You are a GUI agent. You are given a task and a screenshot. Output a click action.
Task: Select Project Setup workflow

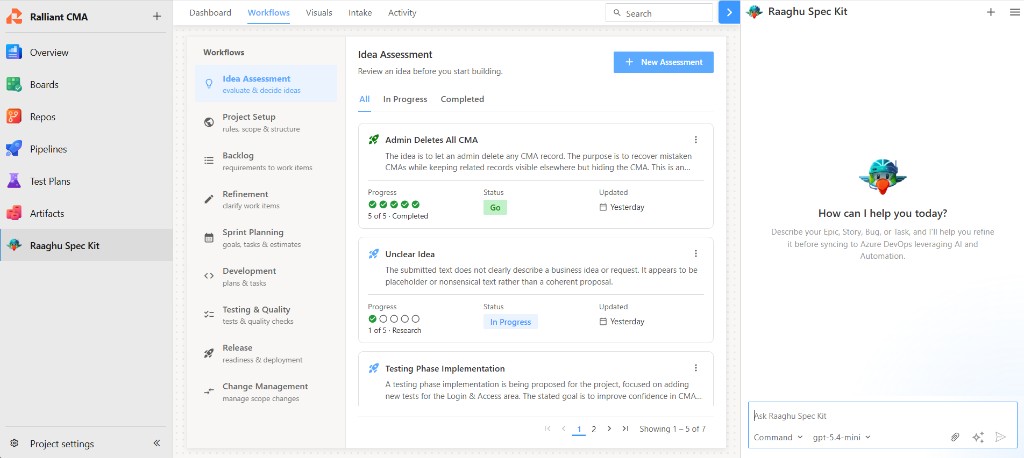[x=266, y=122]
